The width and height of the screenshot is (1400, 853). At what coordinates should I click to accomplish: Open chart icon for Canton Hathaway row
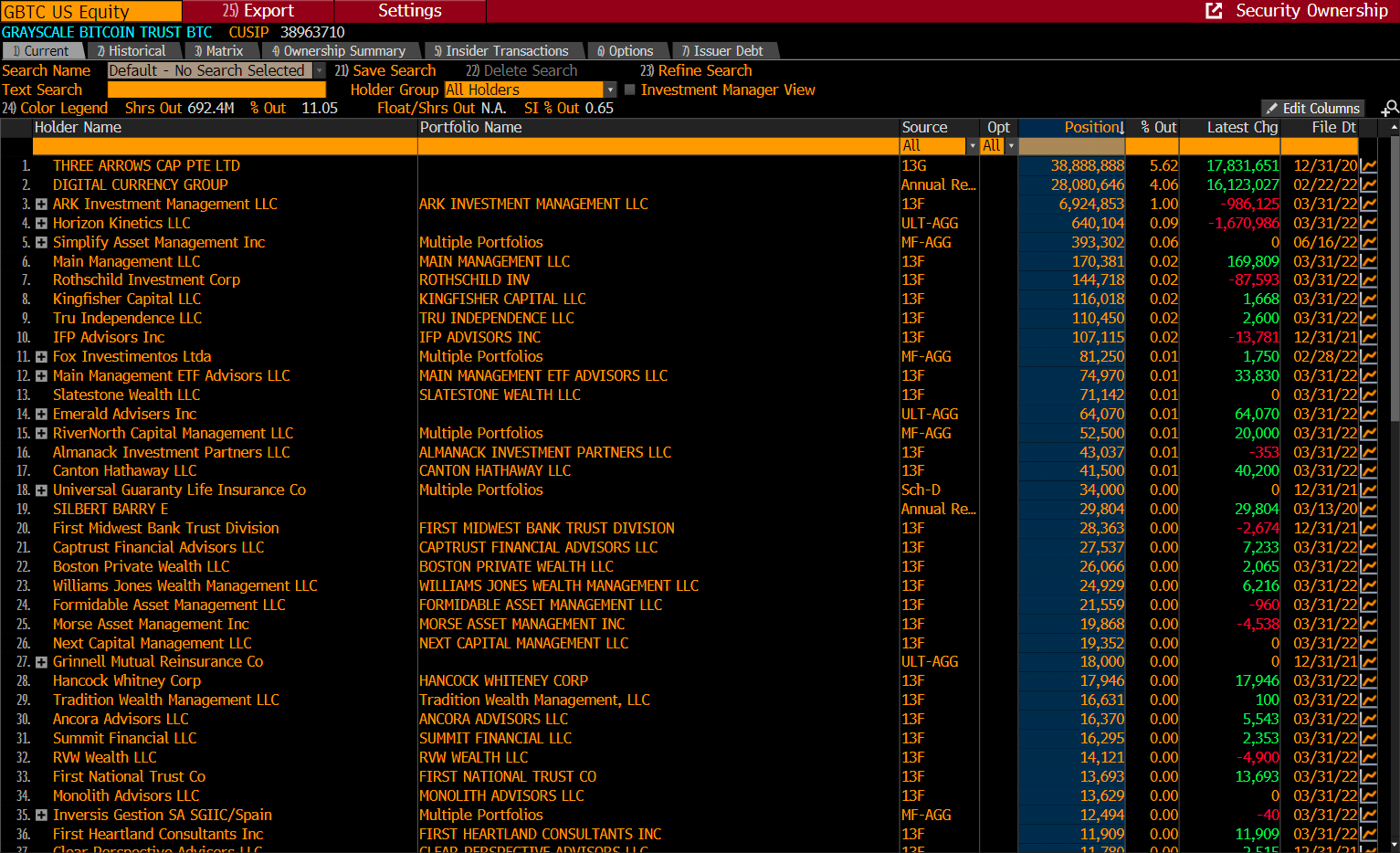pyautogui.click(x=1368, y=471)
